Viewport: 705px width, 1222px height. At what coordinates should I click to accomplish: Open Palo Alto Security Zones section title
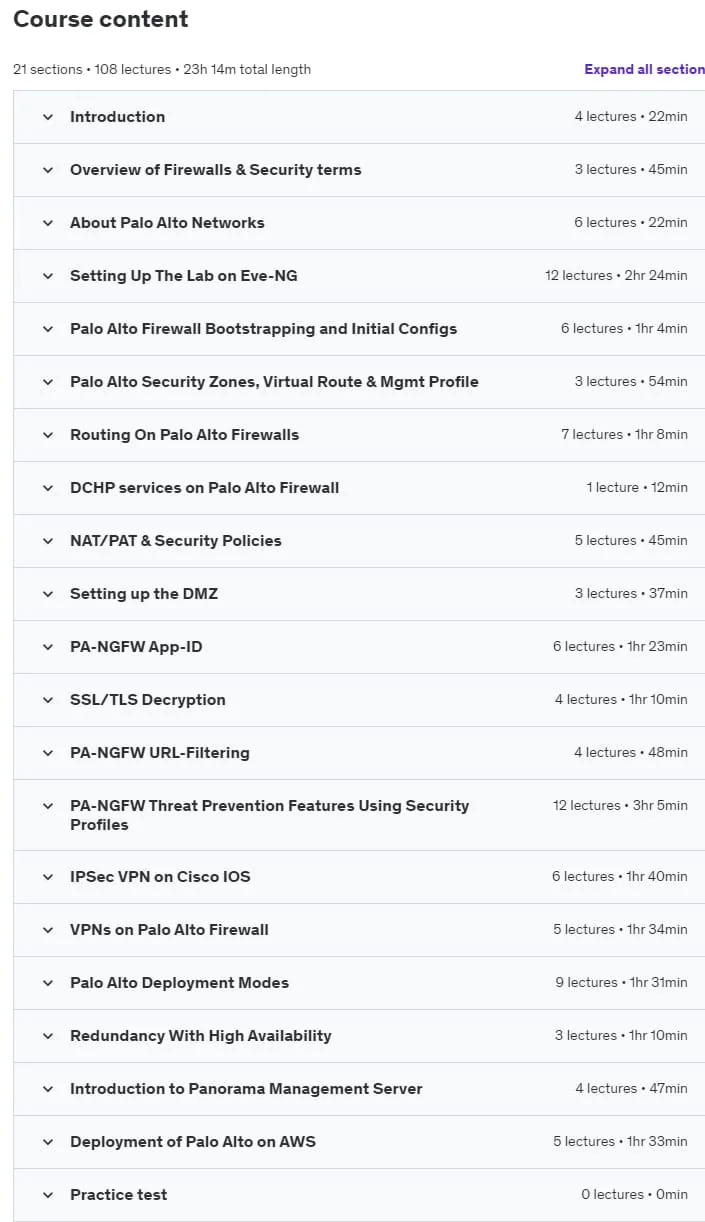coord(274,382)
